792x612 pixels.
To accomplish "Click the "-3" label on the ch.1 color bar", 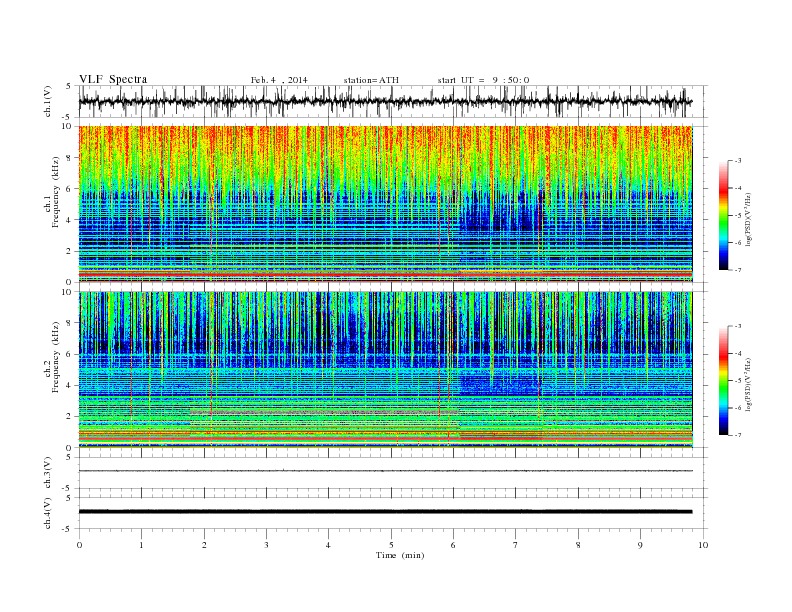I will pos(738,161).
